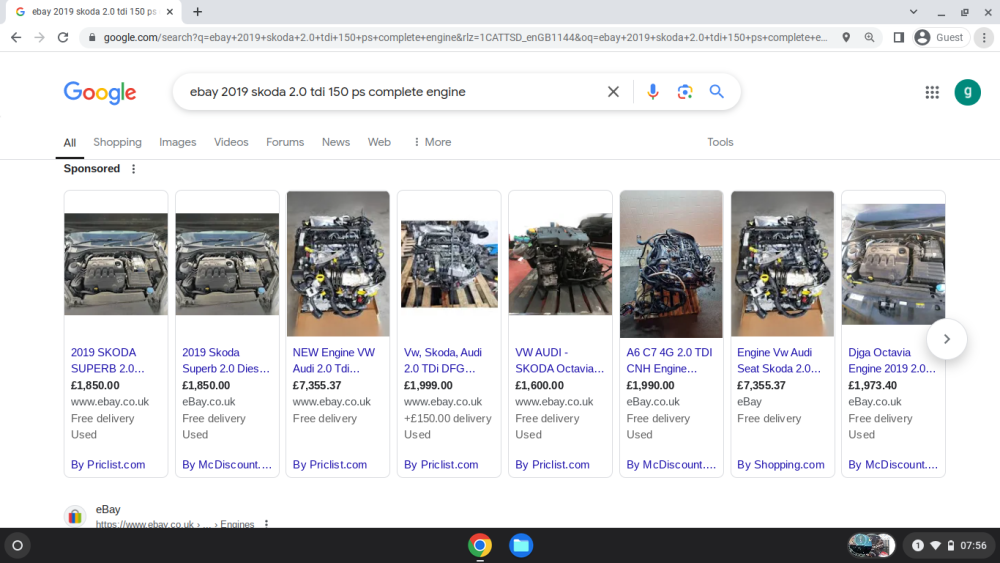Click the +£150.00 delivery text
Viewport: 1000px width, 563px height.
coord(448,419)
